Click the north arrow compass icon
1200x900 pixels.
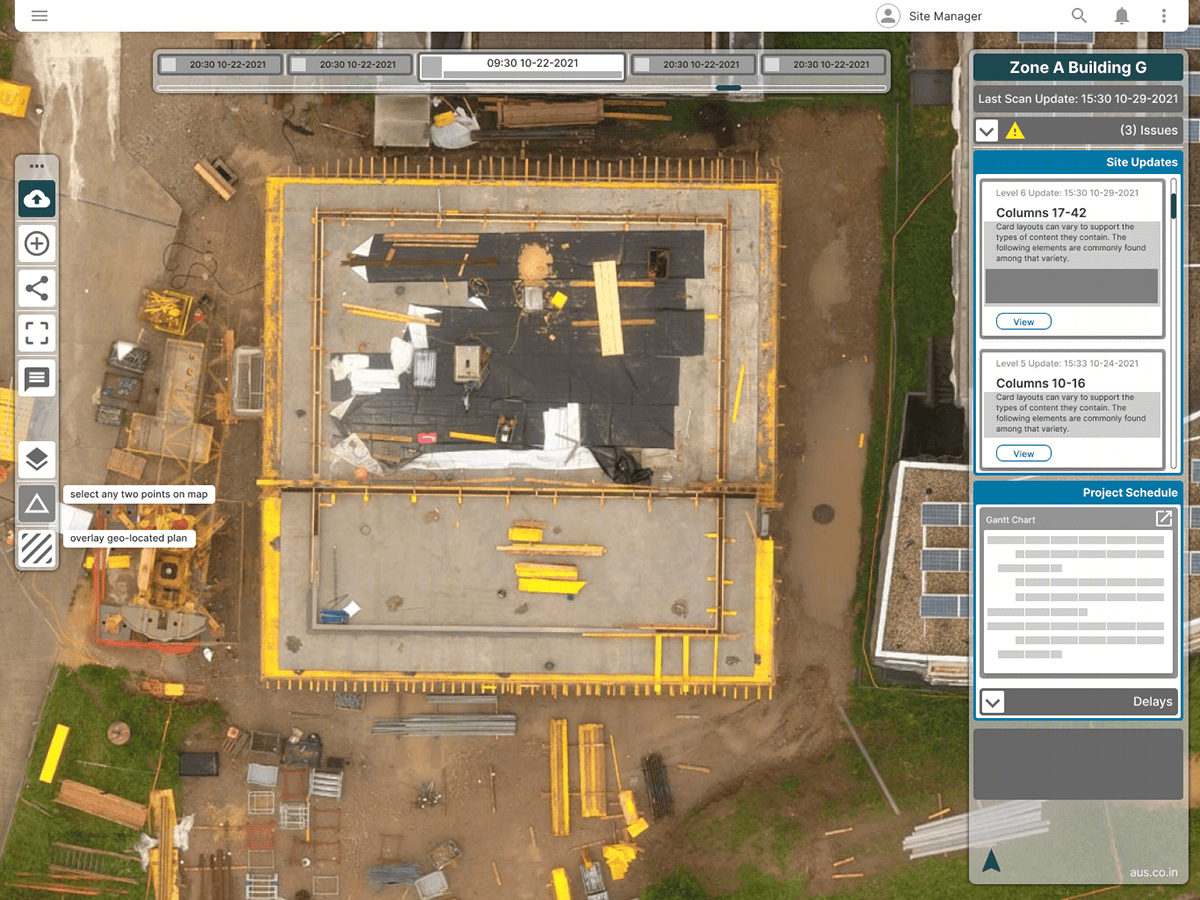[x=991, y=860]
